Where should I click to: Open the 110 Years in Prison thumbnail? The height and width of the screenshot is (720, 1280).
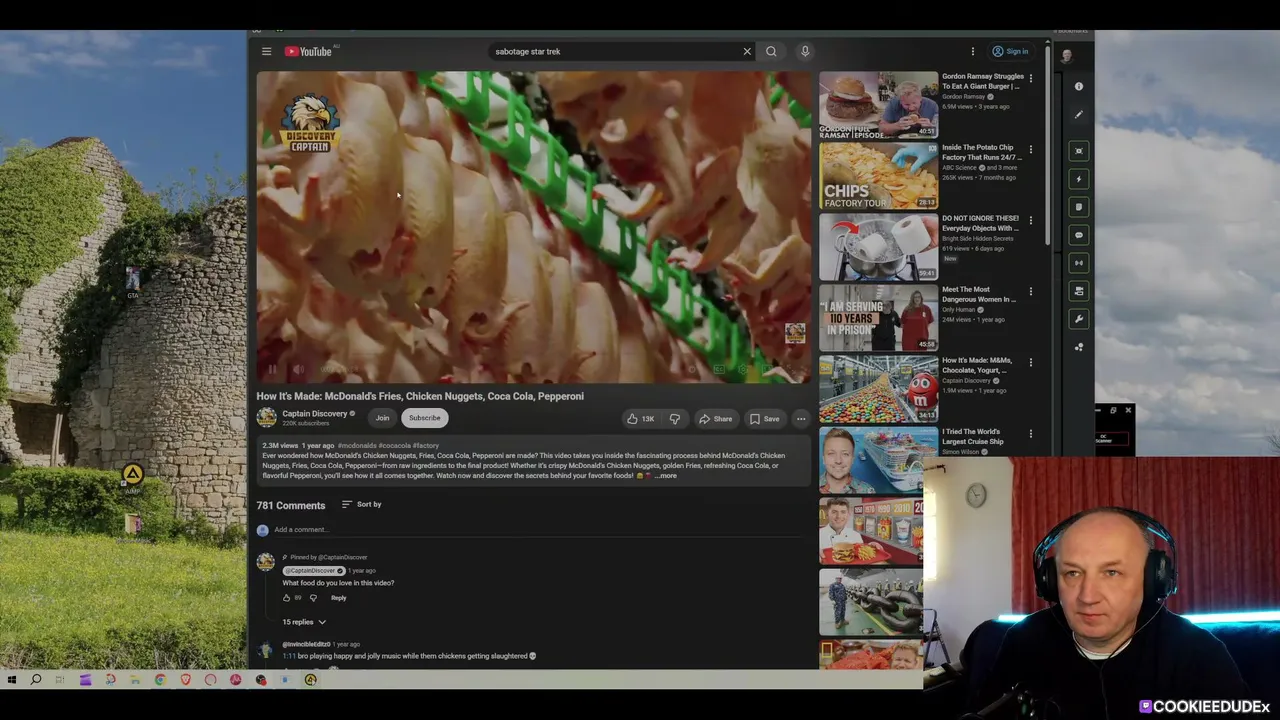pos(879,317)
